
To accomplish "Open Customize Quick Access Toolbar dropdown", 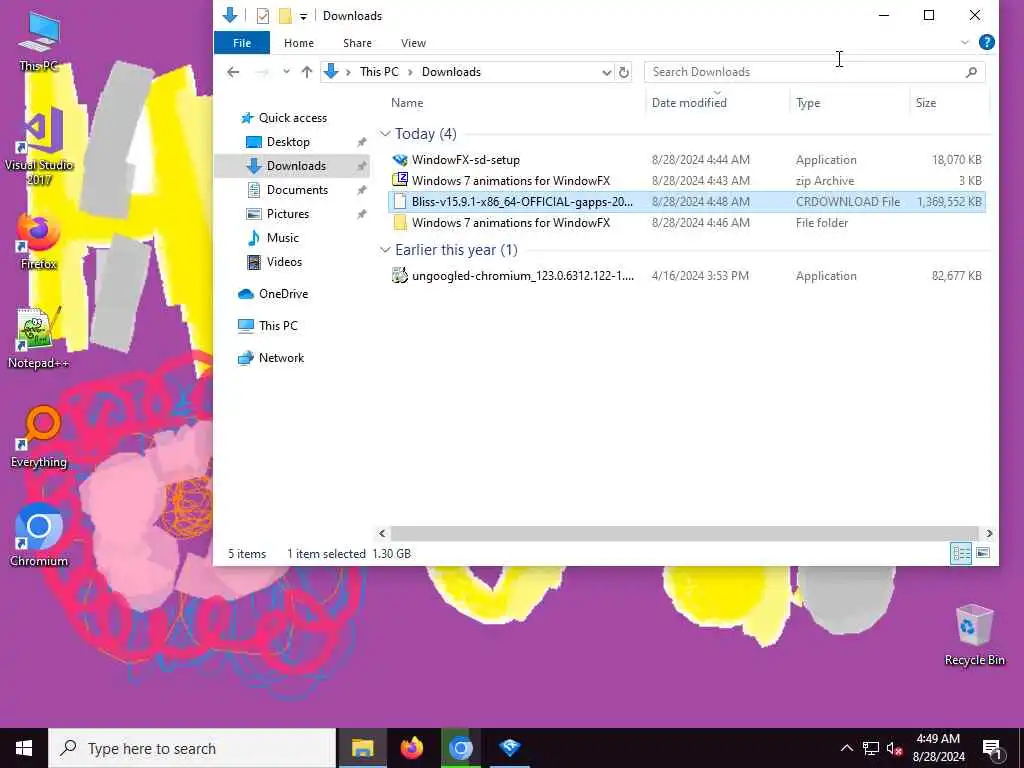I will click(304, 16).
